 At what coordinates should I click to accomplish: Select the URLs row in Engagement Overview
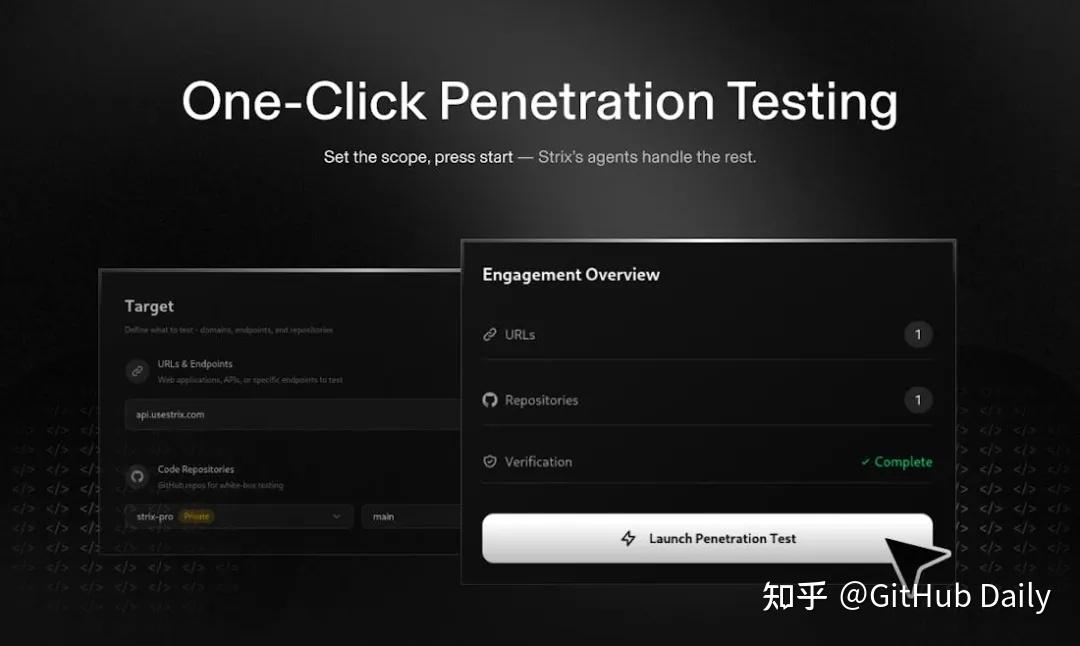[x=707, y=335]
